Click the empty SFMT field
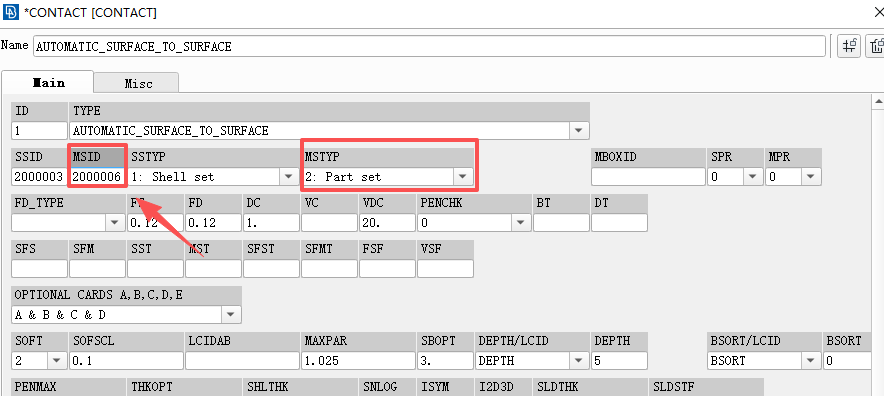Screen dimensions: 884x396 coord(329,269)
